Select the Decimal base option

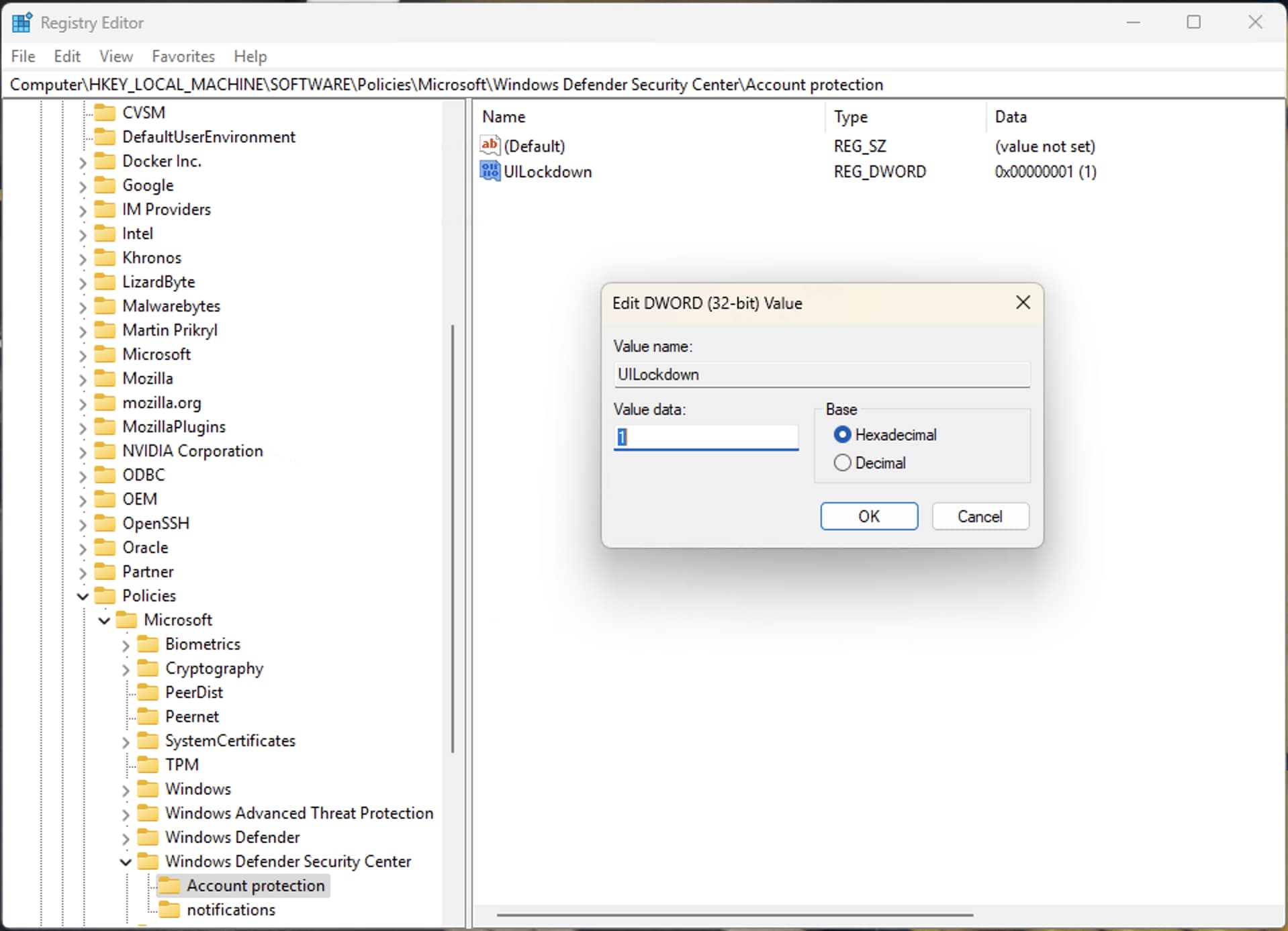[842, 463]
